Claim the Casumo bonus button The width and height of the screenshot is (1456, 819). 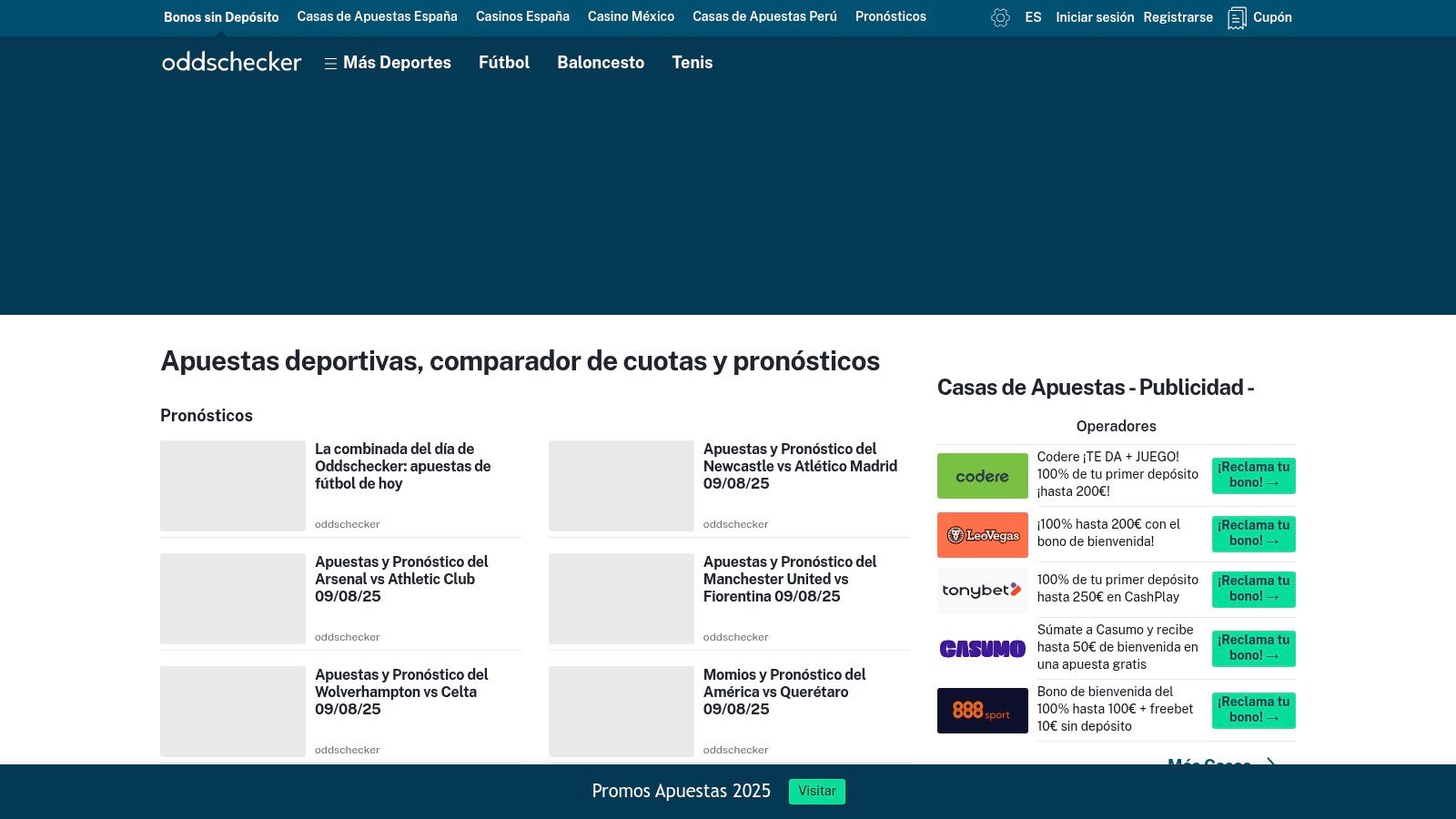tap(1253, 649)
